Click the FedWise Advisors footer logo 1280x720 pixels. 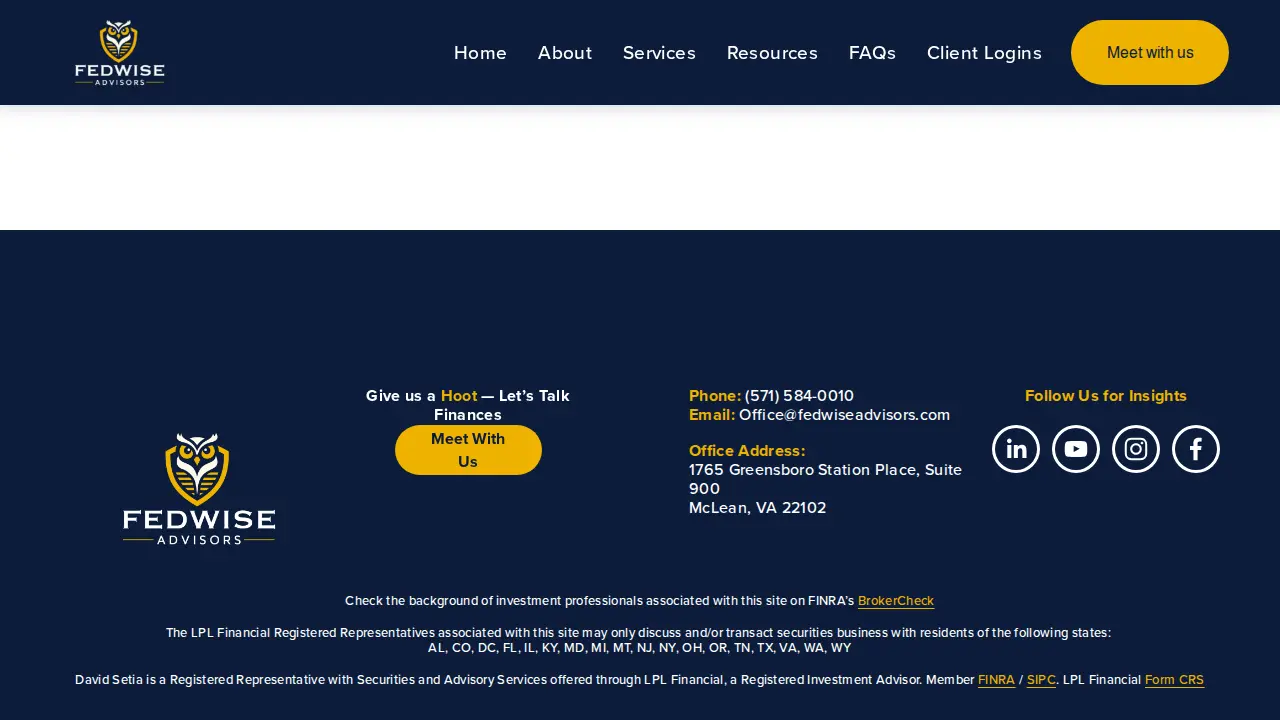click(199, 489)
